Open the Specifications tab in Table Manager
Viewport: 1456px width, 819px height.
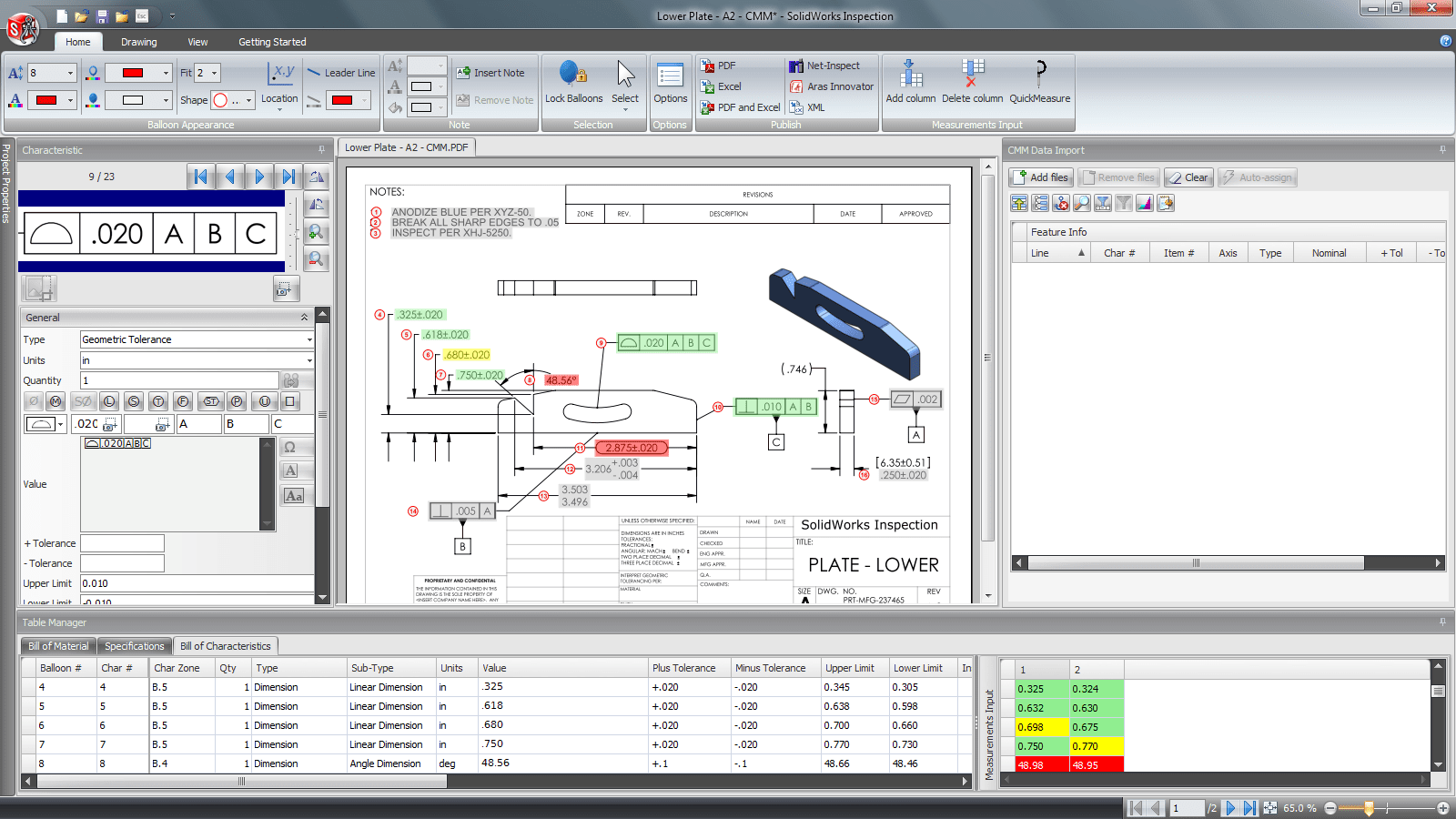pyautogui.click(x=134, y=645)
